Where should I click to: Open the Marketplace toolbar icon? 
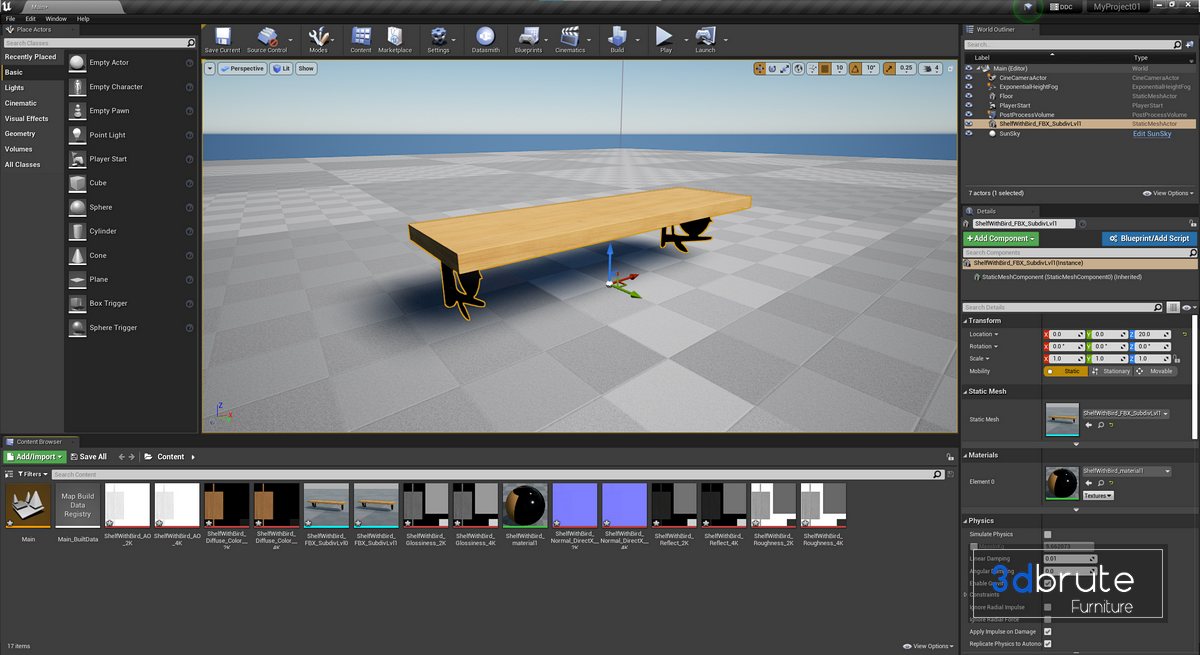[395, 40]
